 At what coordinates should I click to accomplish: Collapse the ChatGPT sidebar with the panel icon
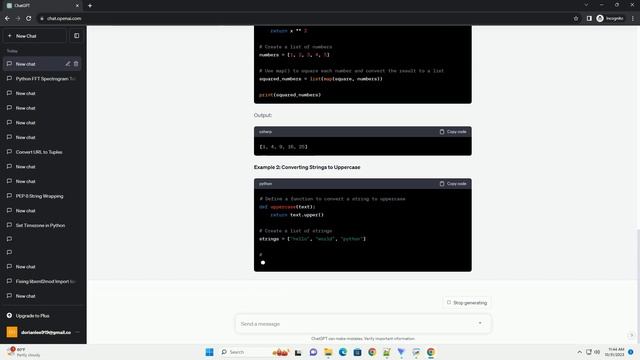[76, 36]
